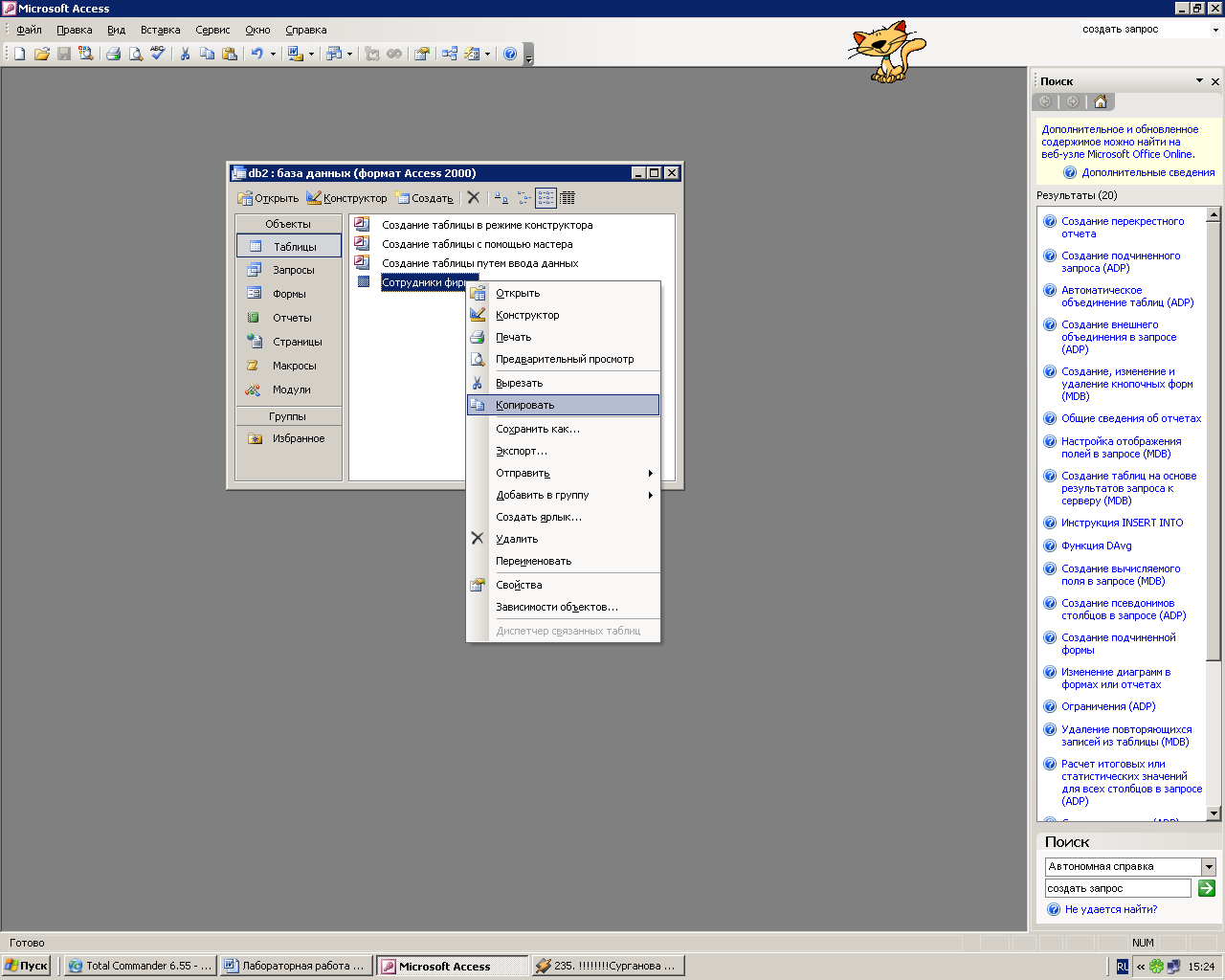Click the results list scroll down arrow
Screen dimensions: 1225x980
click(x=1214, y=813)
